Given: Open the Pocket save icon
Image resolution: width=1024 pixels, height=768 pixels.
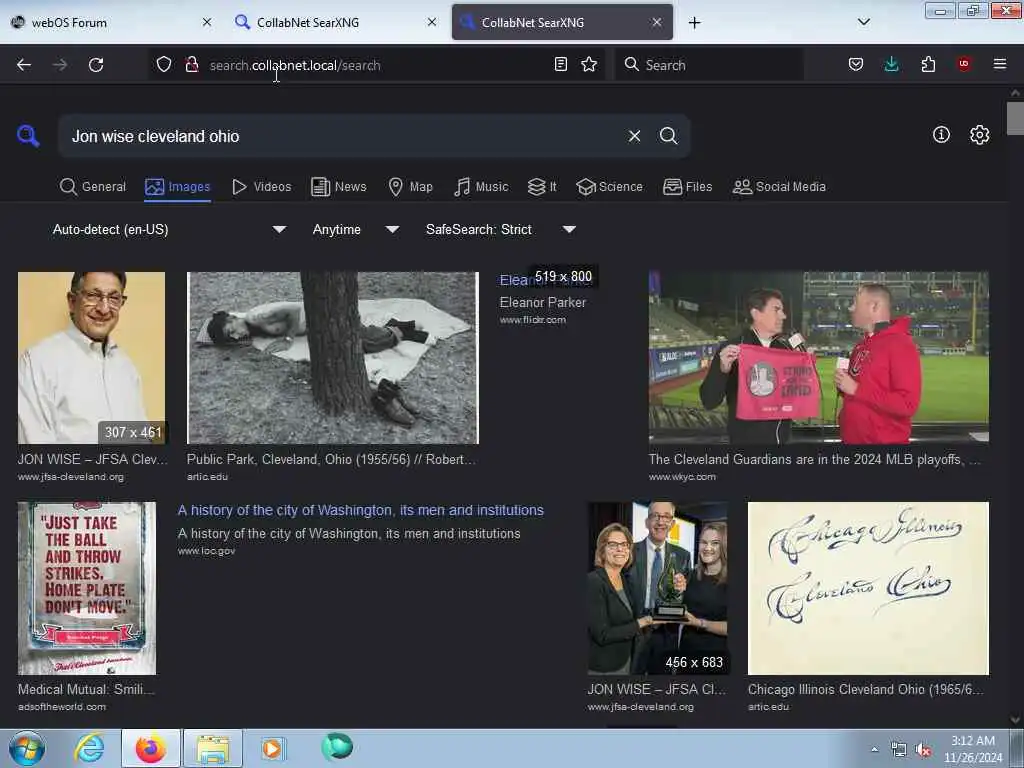Looking at the screenshot, I should 856,64.
